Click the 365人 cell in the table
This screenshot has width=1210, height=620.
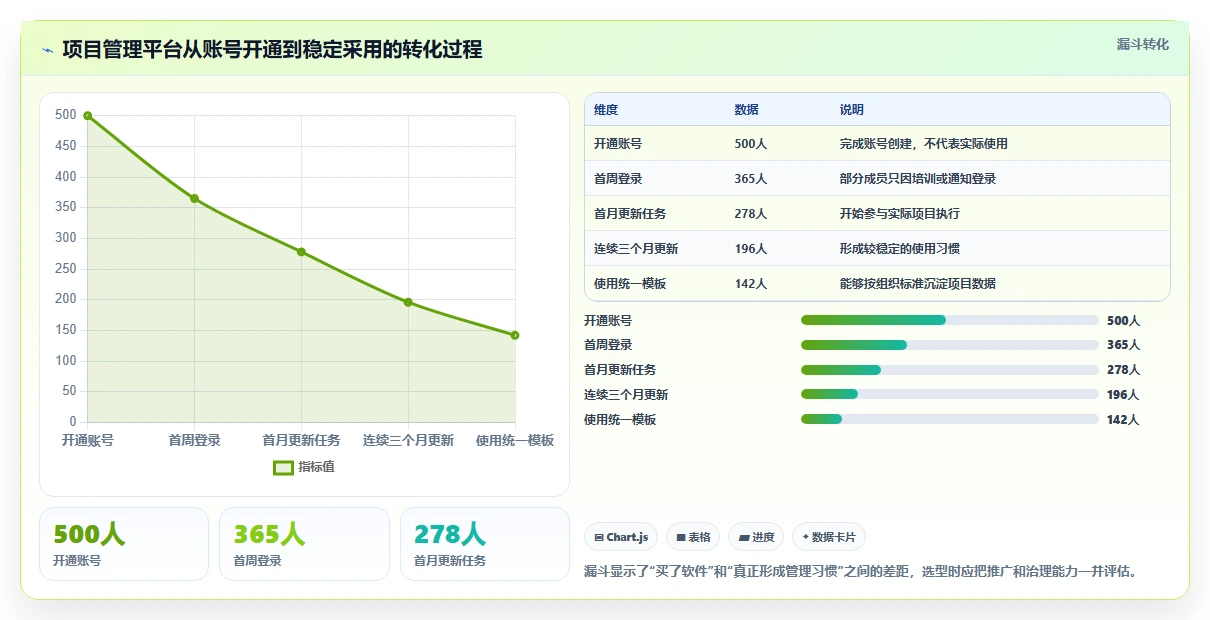(x=751, y=179)
